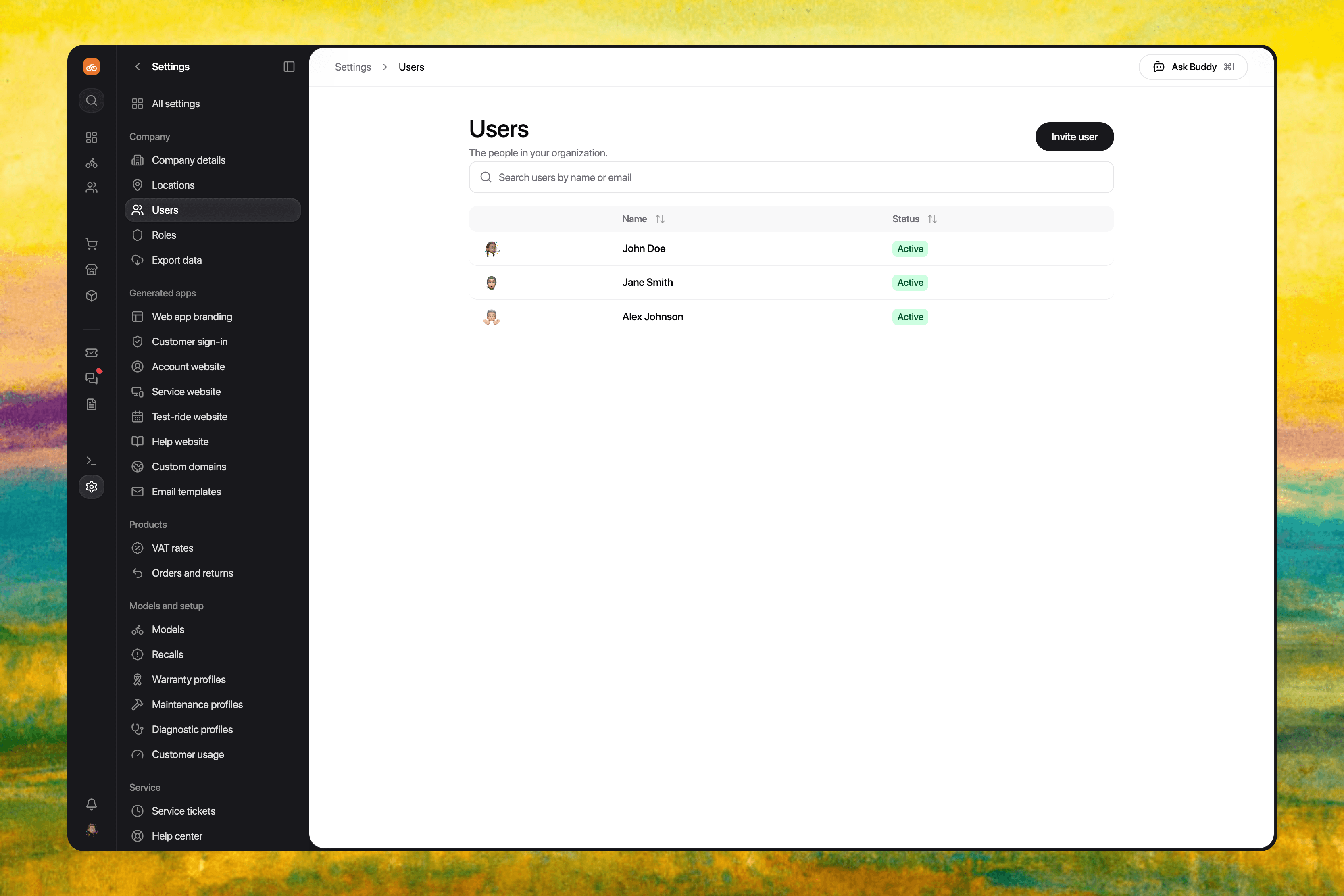Open the John Doe user row
This screenshot has width=1344, height=896.
point(791,248)
